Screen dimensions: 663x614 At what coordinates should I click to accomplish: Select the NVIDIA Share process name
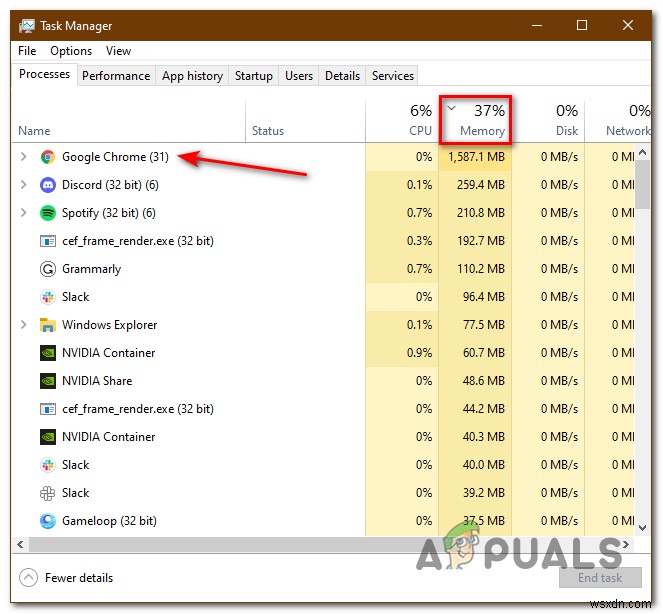point(97,381)
